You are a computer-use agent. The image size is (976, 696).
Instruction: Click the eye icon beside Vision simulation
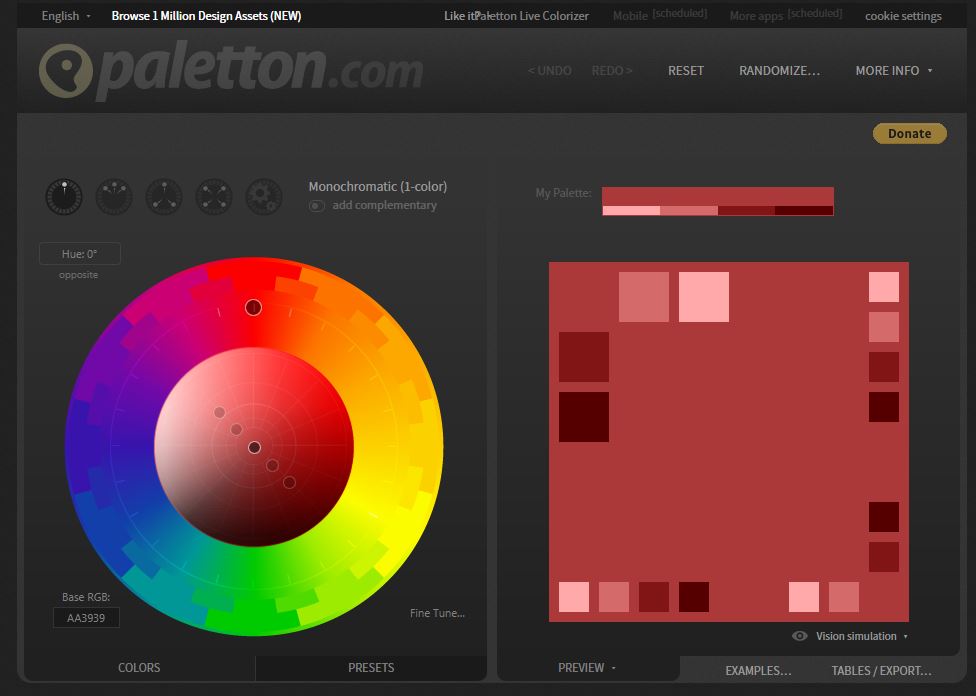(800, 636)
